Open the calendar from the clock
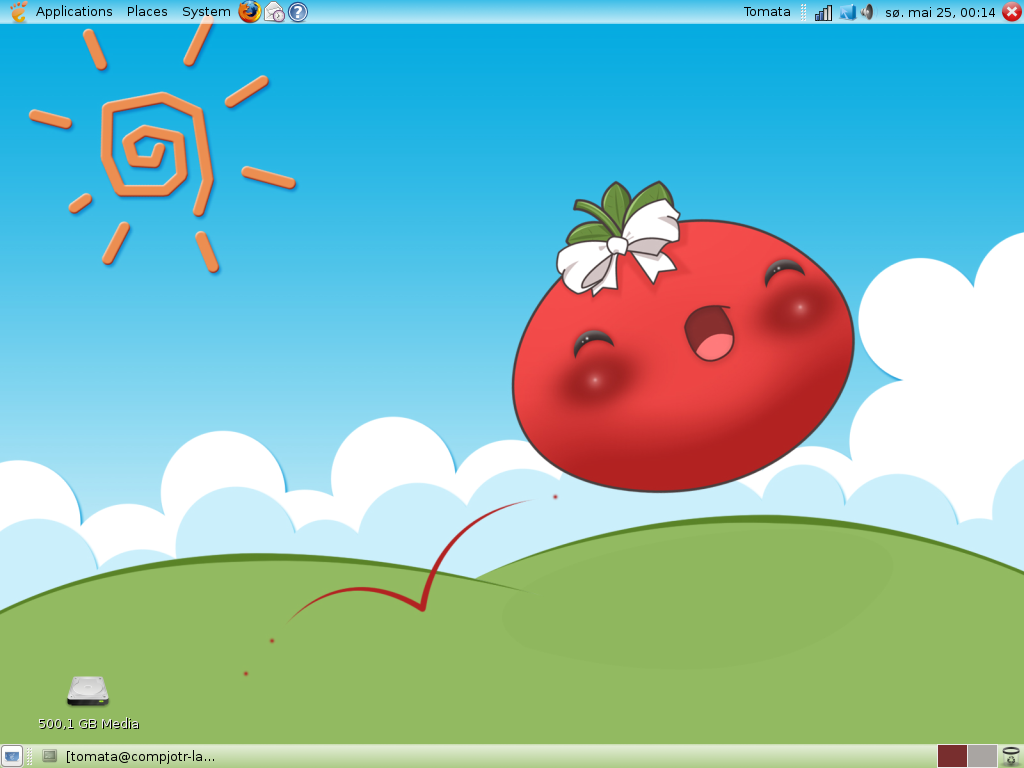1024x768 pixels. coord(940,12)
